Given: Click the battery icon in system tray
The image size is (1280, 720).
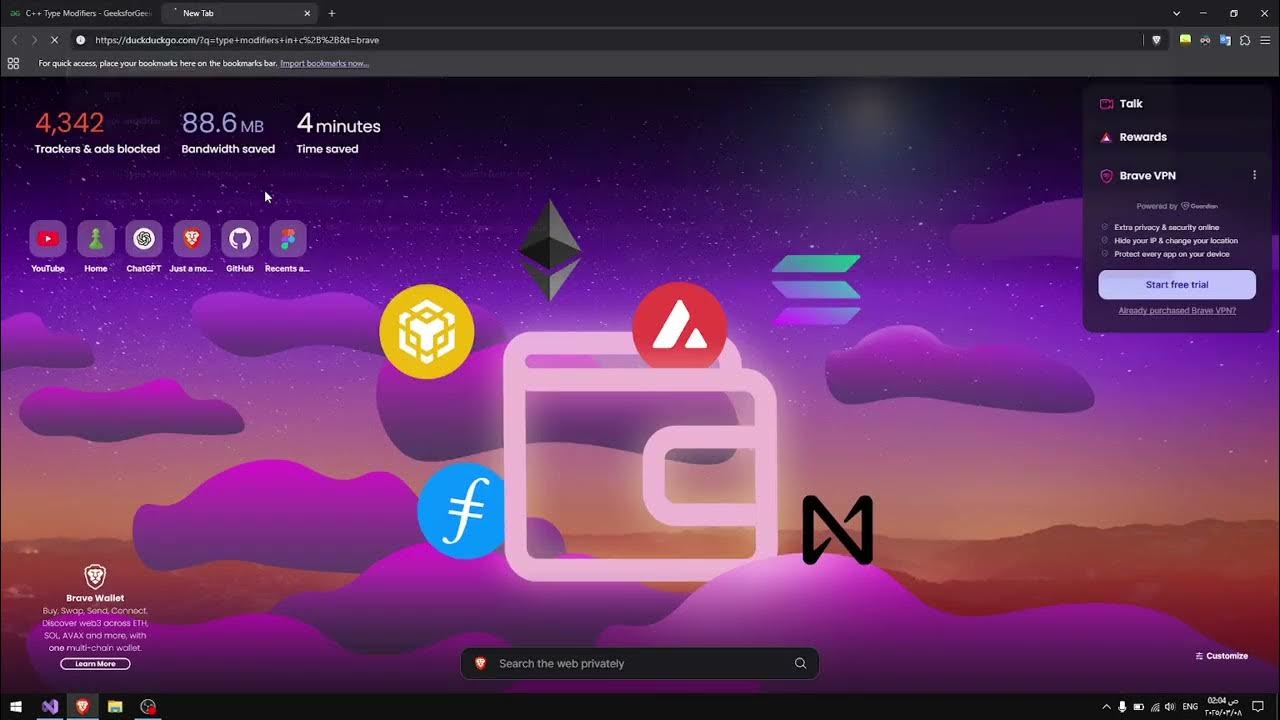Looking at the screenshot, I should tap(1138, 707).
